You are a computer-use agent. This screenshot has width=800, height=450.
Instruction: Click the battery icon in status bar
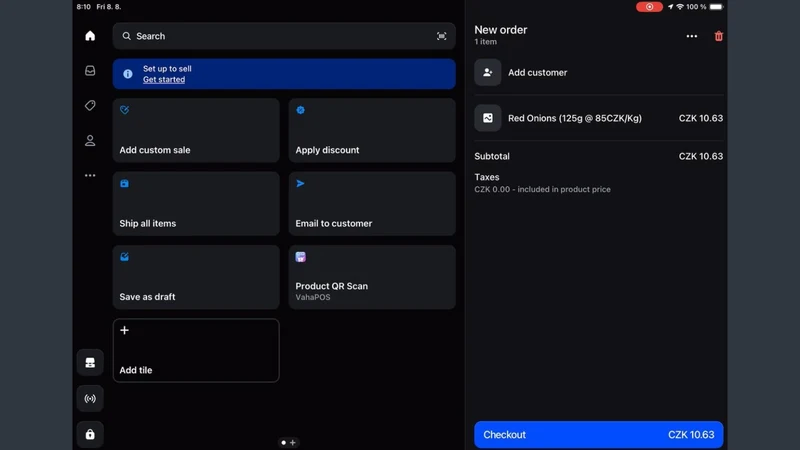716,7
